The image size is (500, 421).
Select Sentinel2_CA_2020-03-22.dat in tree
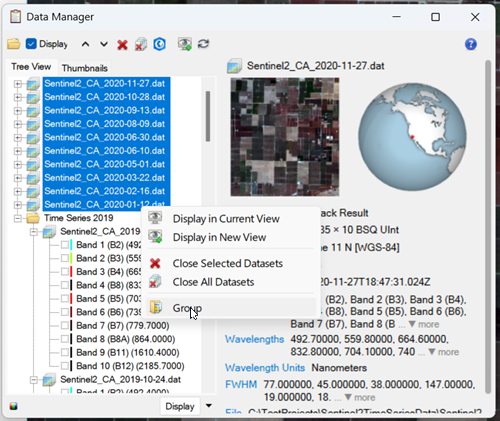105,178
